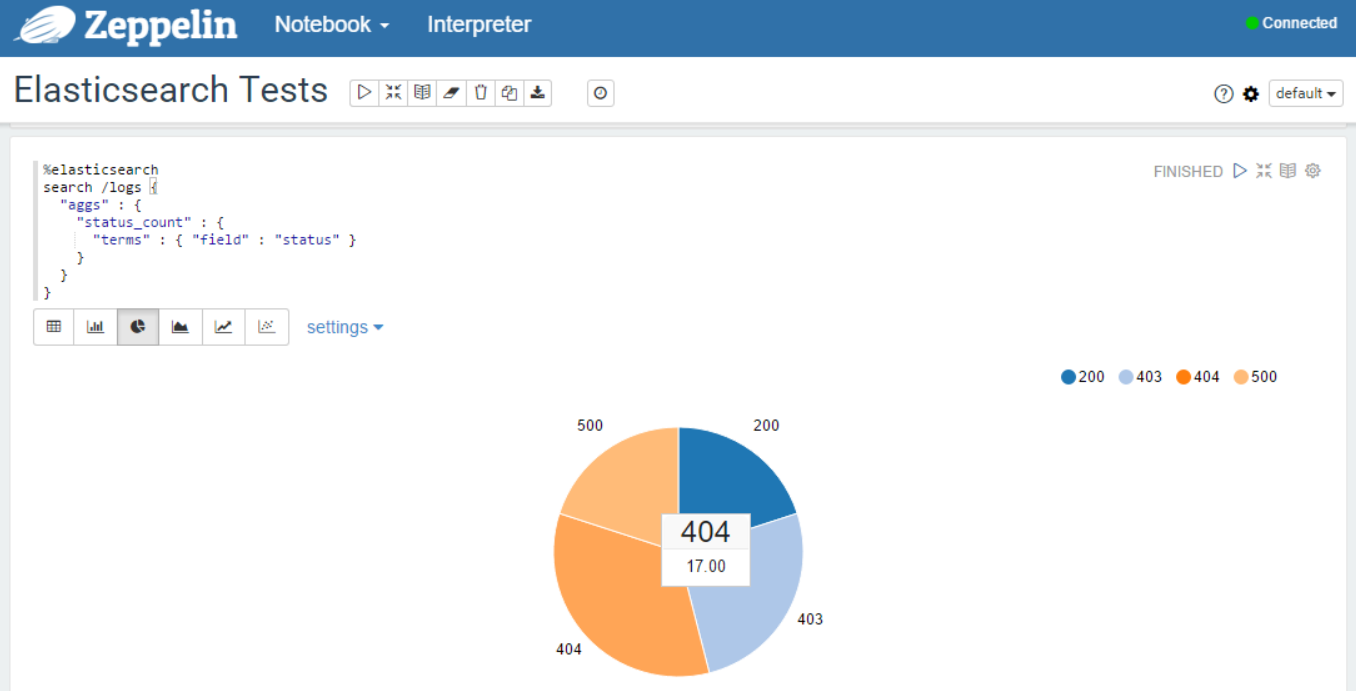
Task: Open interpreter binding gear in the notebook header
Action: (1250, 94)
